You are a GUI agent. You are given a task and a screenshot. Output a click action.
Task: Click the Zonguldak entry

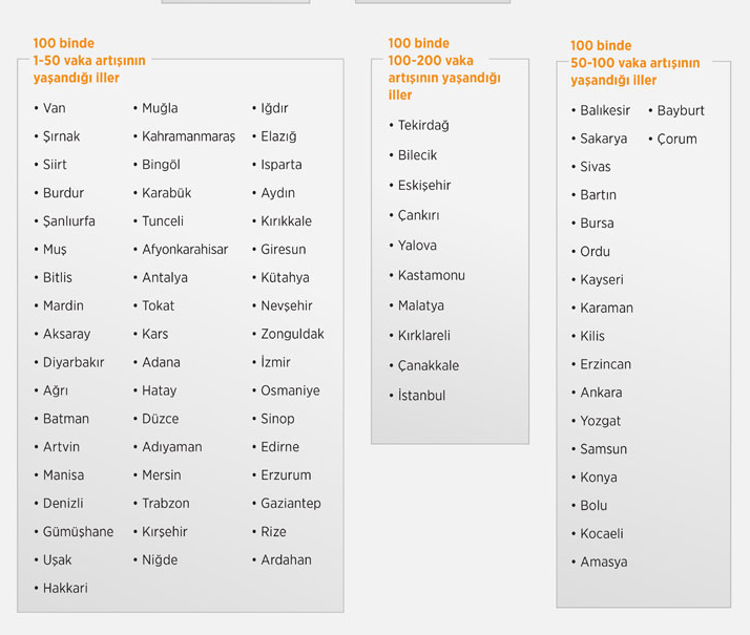(293, 334)
